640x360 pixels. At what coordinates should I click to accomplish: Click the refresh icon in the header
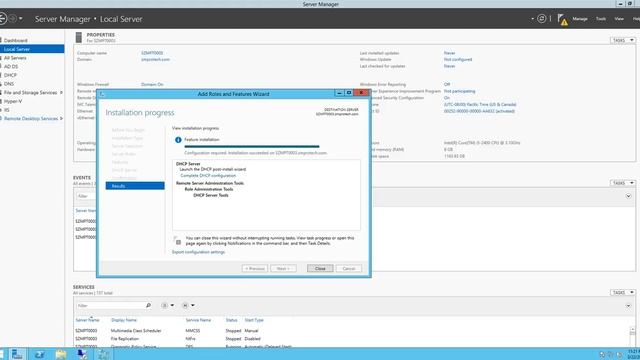click(542, 19)
